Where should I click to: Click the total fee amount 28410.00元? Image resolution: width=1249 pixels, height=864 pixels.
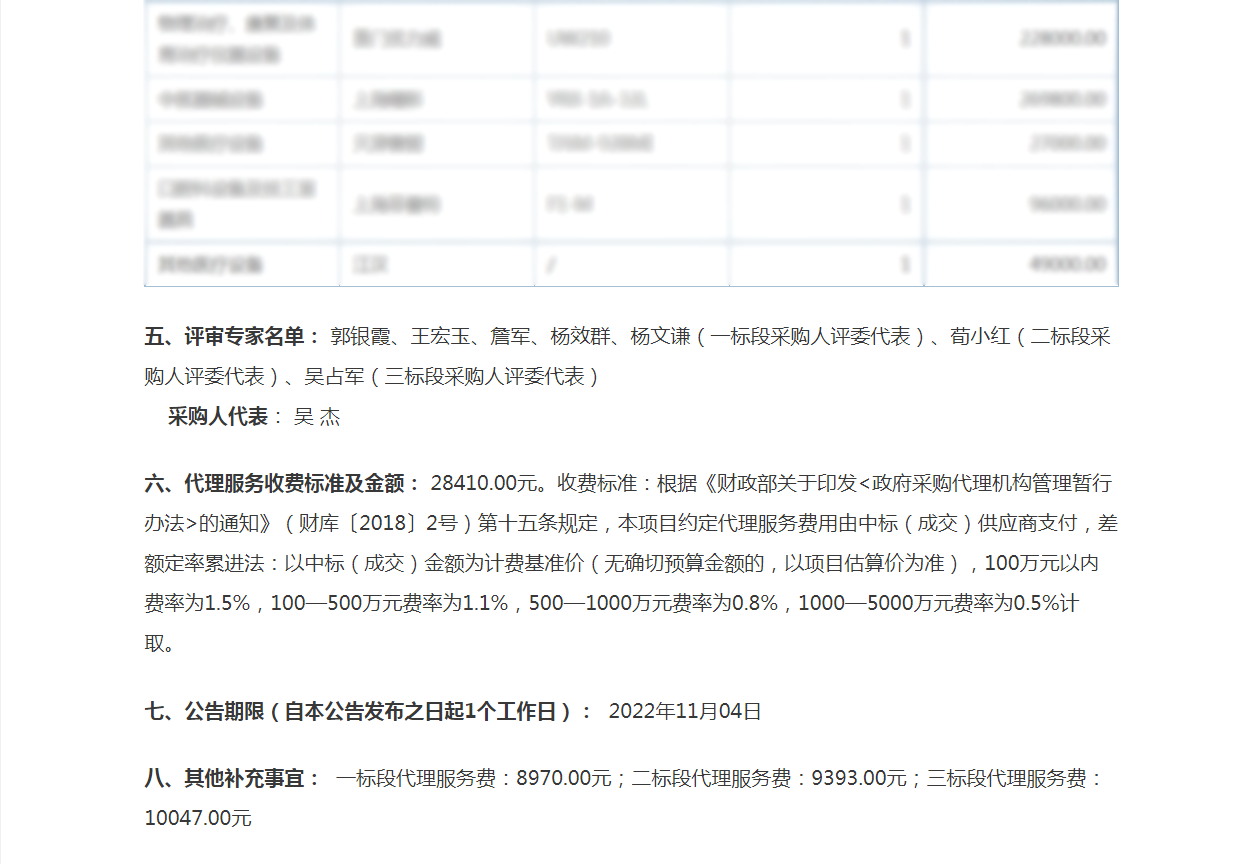(x=484, y=483)
